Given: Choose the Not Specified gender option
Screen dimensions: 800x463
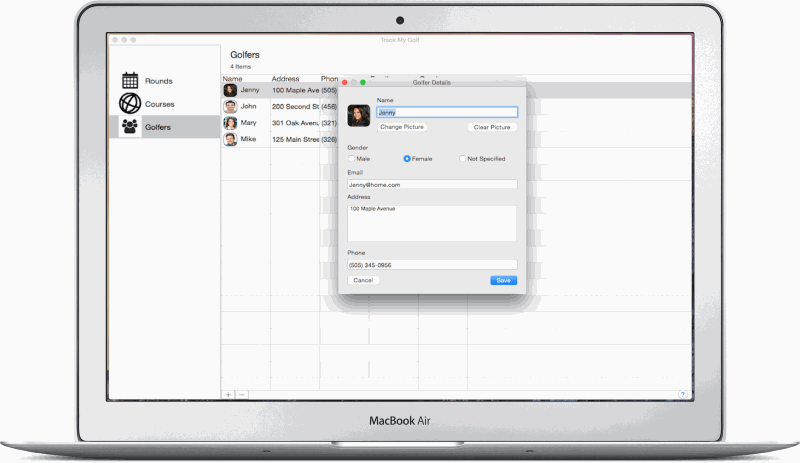Looking at the screenshot, I should tap(462, 159).
